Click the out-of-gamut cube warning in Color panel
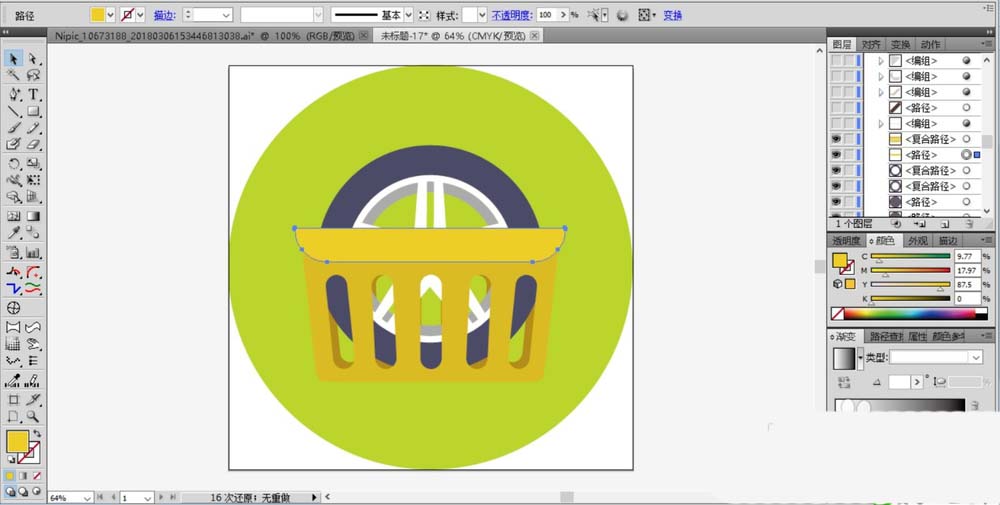Screen dimensions: 1000x505 (837, 284)
